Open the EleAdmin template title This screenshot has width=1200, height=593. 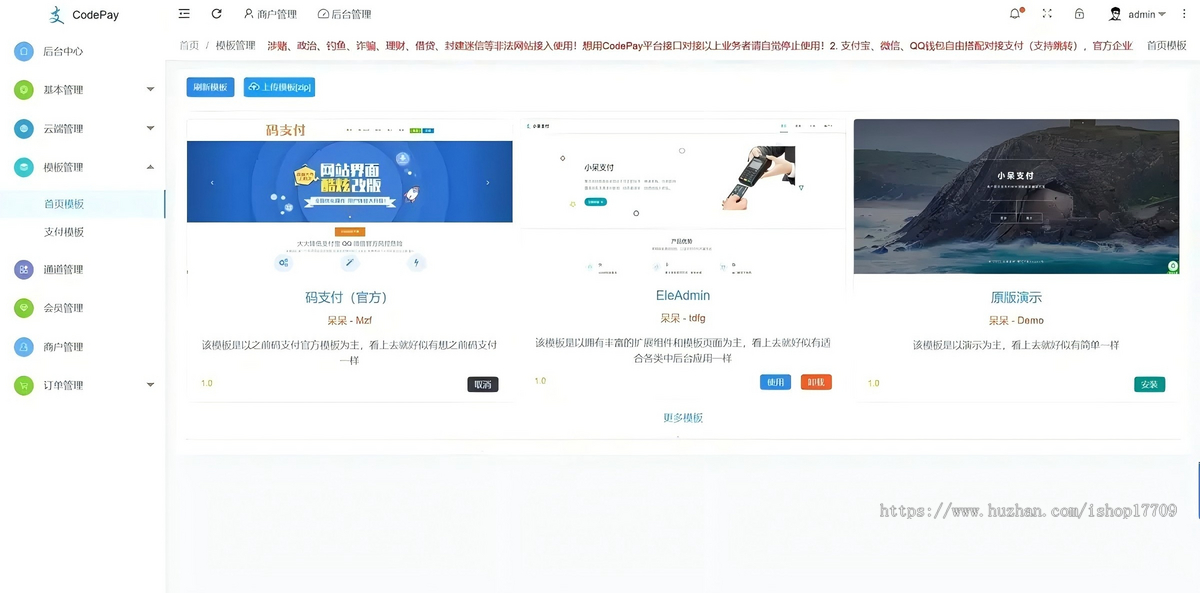[x=683, y=295]
